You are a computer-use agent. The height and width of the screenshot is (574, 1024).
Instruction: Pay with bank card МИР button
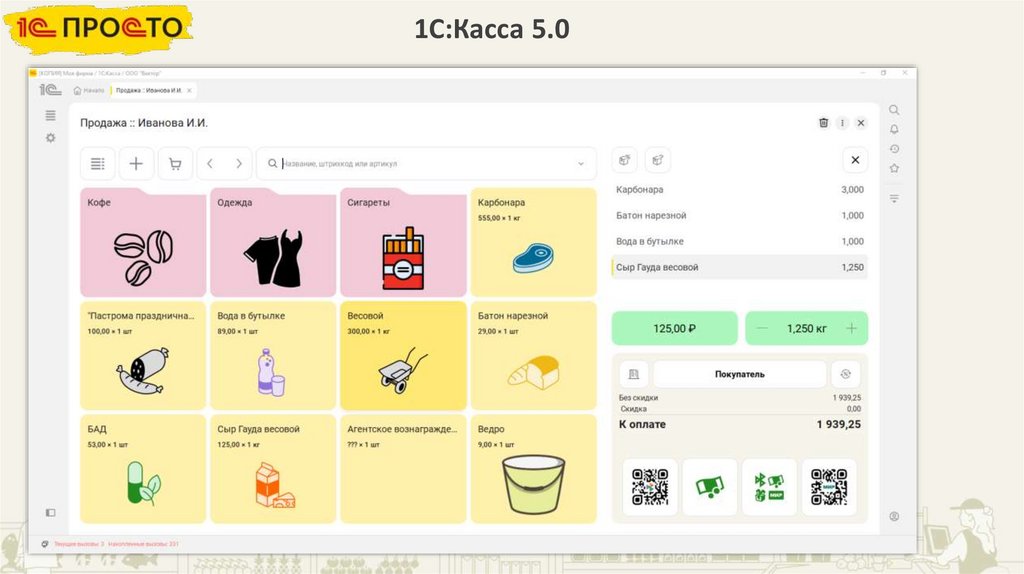pos(769,487)
